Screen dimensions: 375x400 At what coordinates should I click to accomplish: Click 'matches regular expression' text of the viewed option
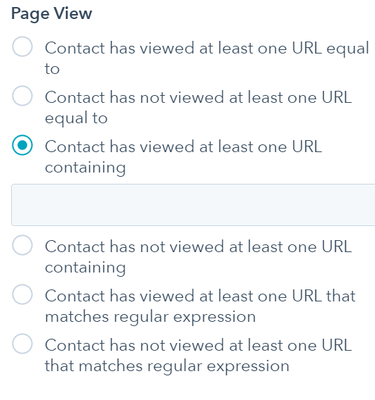150,317
